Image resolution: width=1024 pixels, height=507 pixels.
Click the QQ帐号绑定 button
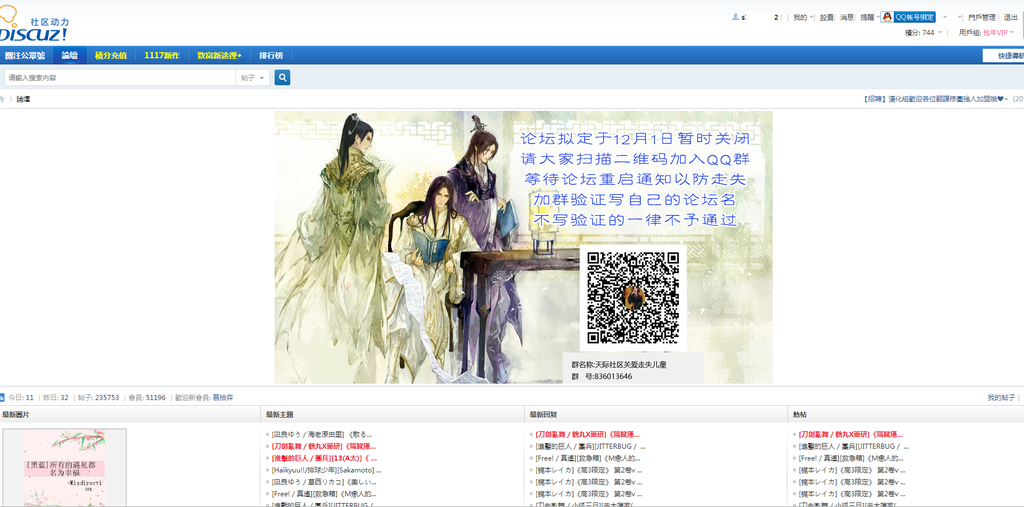[908, 17]
